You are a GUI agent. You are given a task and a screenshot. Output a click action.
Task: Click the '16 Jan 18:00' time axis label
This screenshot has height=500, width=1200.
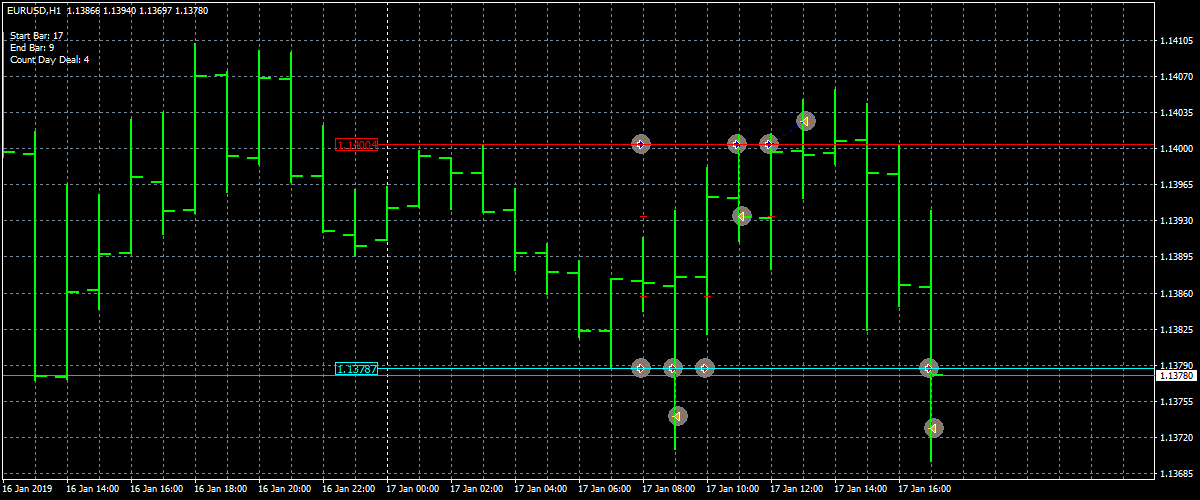point(221,490)
